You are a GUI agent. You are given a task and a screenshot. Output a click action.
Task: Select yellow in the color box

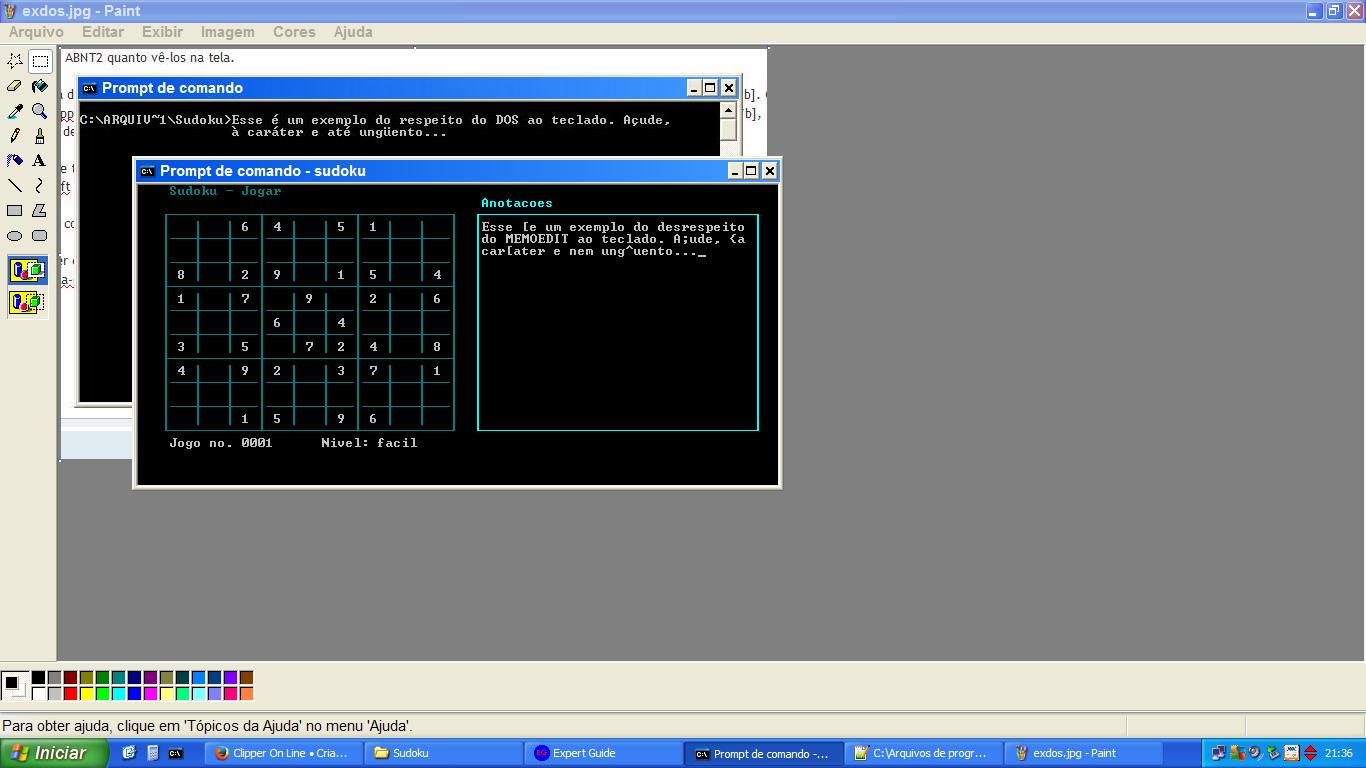(86, 694)
